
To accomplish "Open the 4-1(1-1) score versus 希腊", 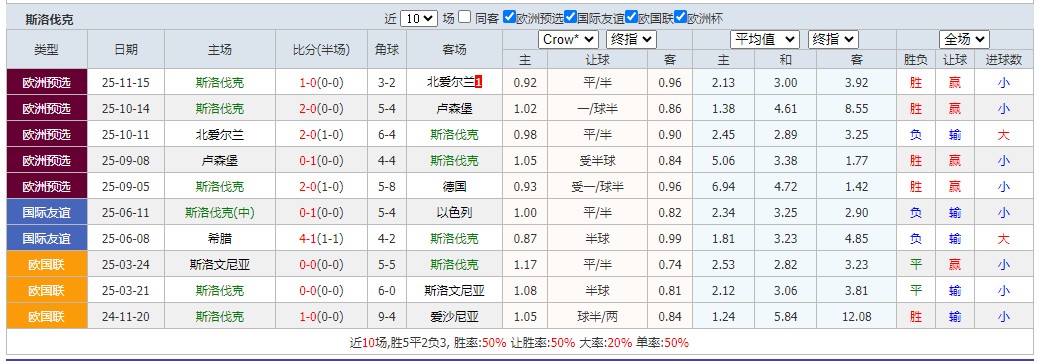I will point(321,238).
